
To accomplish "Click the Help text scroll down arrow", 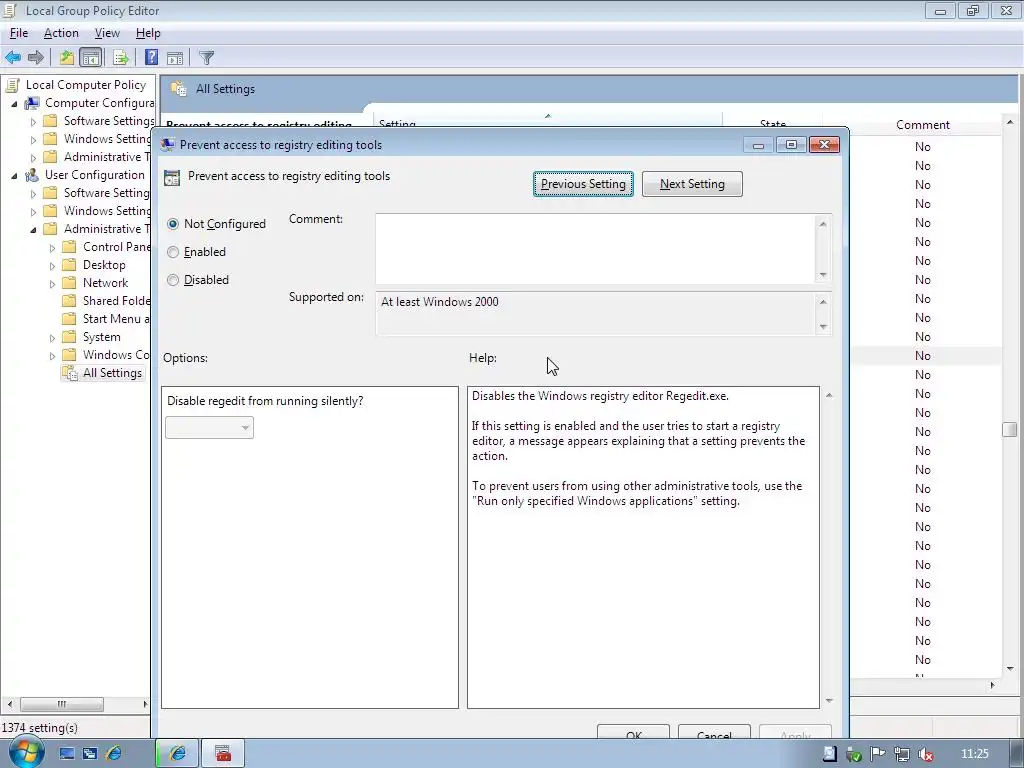I will 829,701.
